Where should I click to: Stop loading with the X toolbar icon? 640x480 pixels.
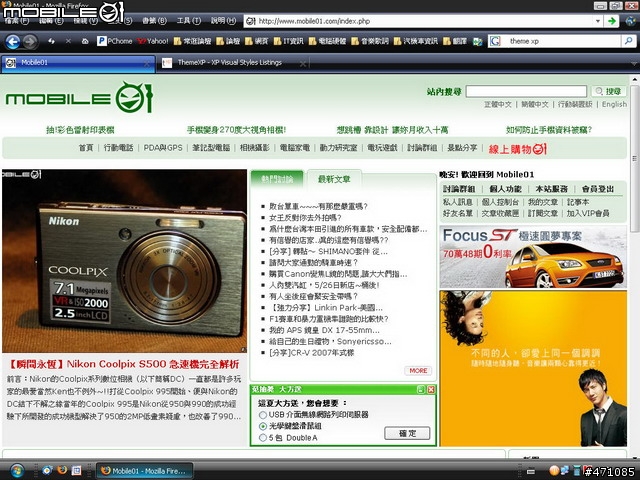pyautogui.click(x=68, y=41)
